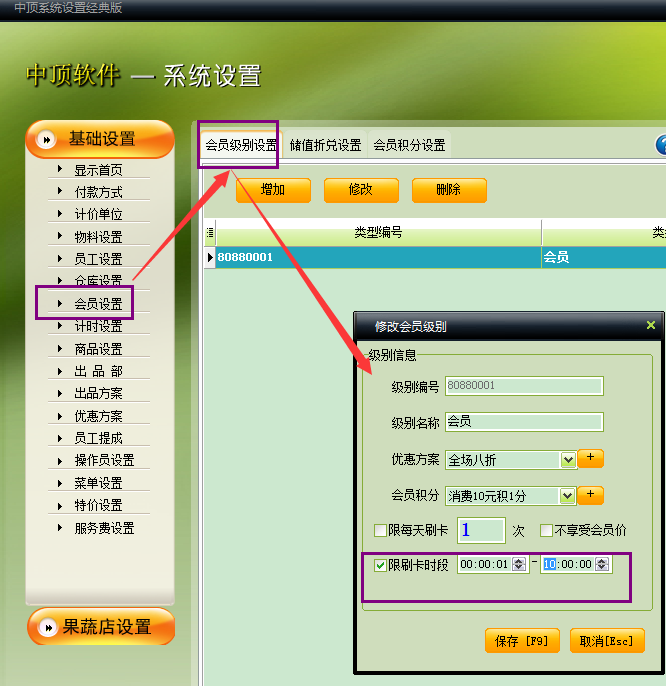Click the blue help question-mark icon
This screenshot has width=666, height=686.
[661, 145]
